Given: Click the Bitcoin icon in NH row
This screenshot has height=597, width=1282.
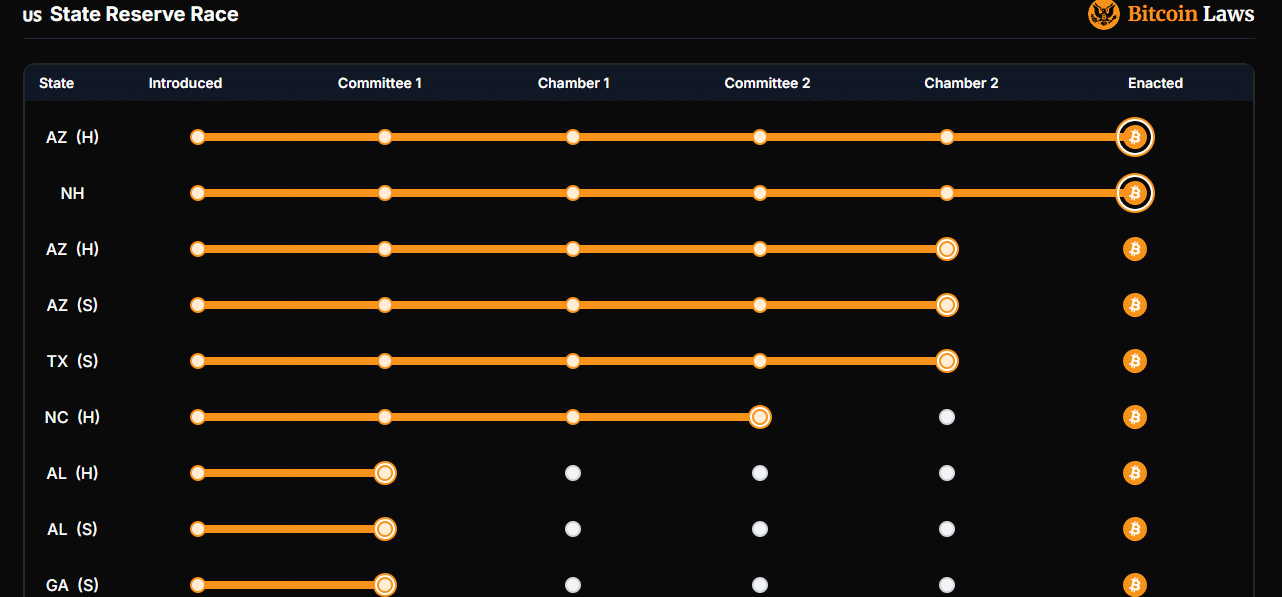Looking at the screenshot, I should (1135, 193).
